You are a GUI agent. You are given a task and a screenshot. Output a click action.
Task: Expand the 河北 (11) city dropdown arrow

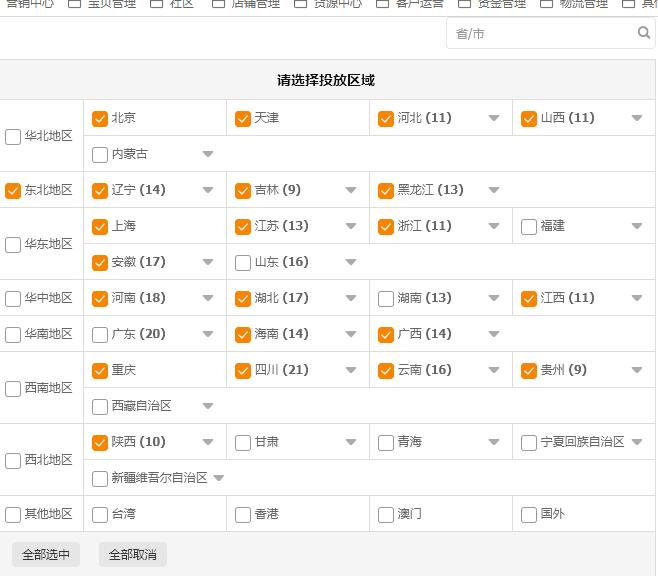click(x=494, y=118)
